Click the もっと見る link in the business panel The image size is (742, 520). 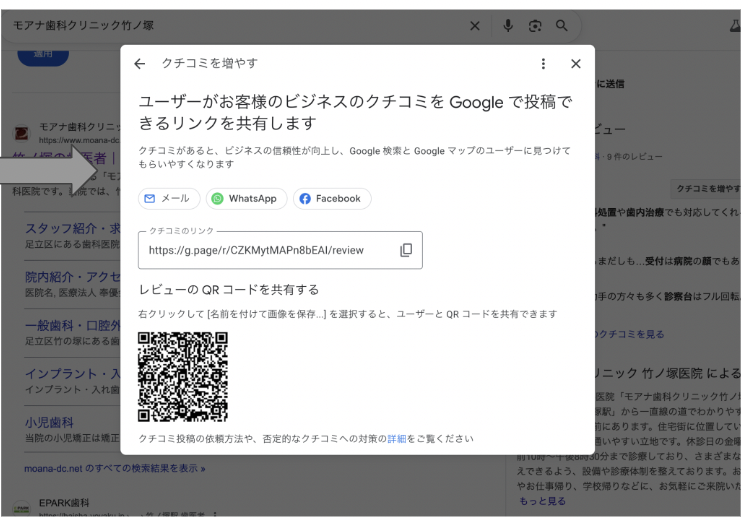point(542,501)
